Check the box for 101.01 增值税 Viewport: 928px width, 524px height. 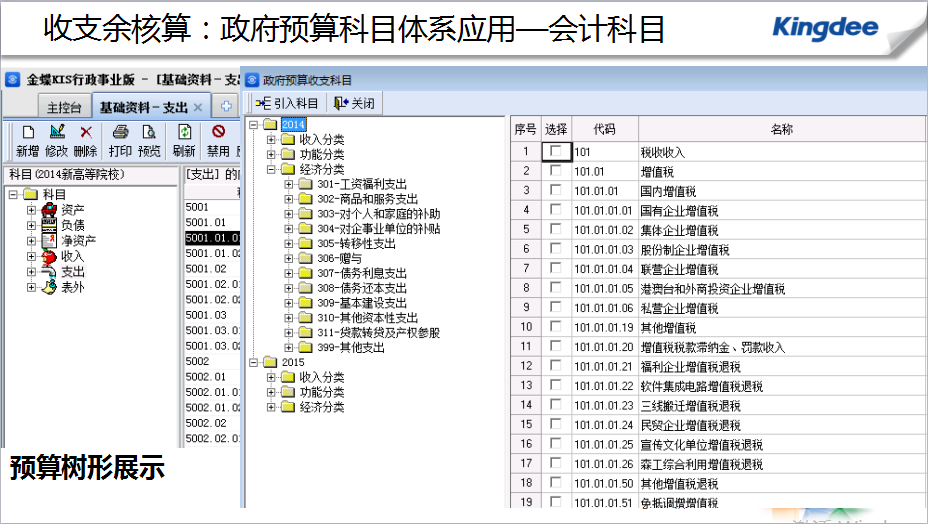pyautogui.click(x=556, y=171)
